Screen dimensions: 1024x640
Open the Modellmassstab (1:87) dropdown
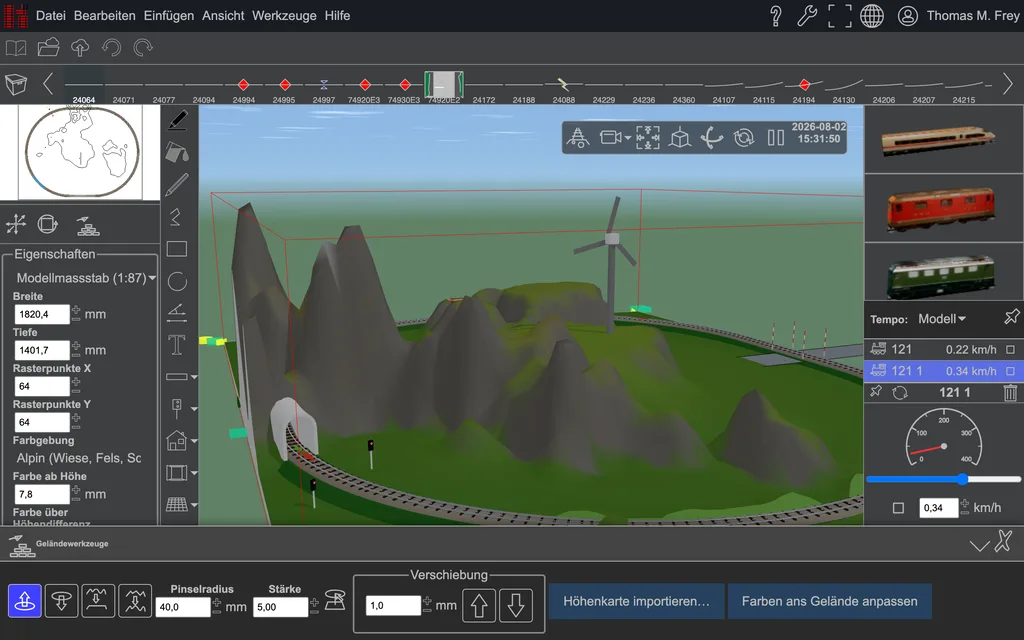pos(86,278)
